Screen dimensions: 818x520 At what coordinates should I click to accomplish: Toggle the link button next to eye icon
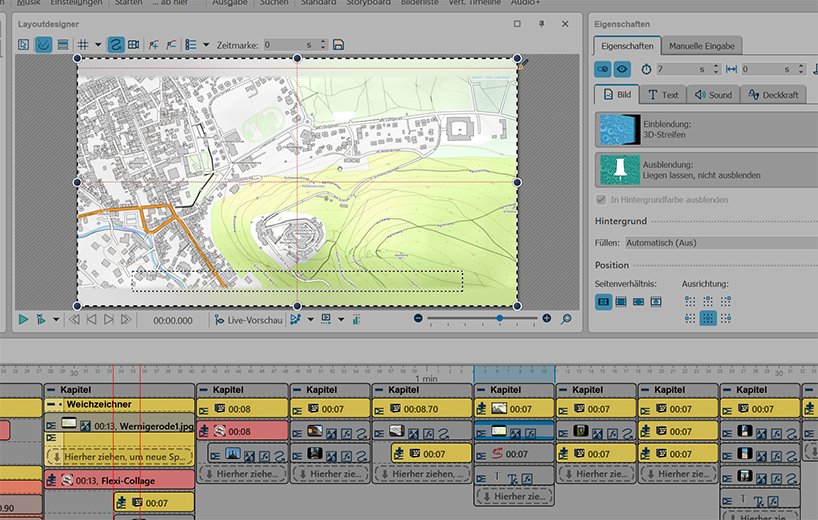[603, 68]
